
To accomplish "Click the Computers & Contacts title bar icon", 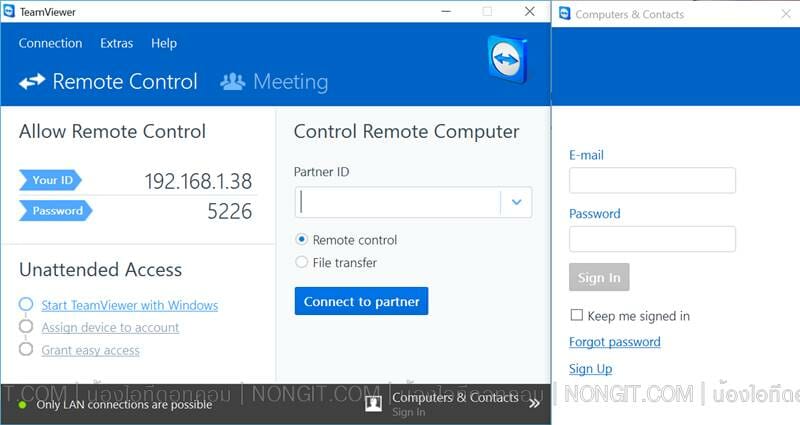I will (x=564, y=14).
